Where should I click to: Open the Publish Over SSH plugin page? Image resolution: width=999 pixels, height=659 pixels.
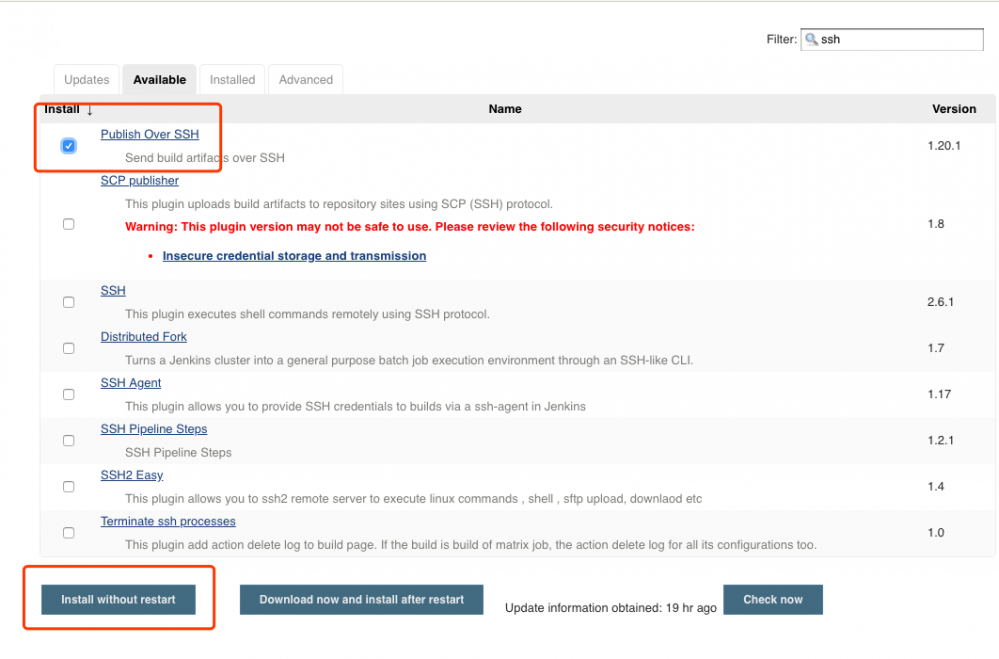click(x=150, y=134)
